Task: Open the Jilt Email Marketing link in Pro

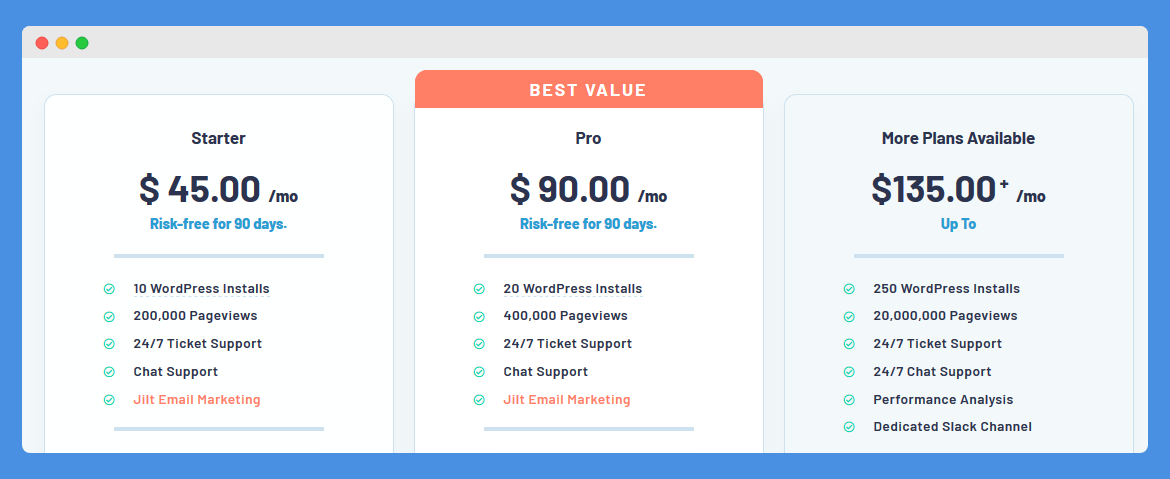Action: pyautogui.click(x=567, y=400)
